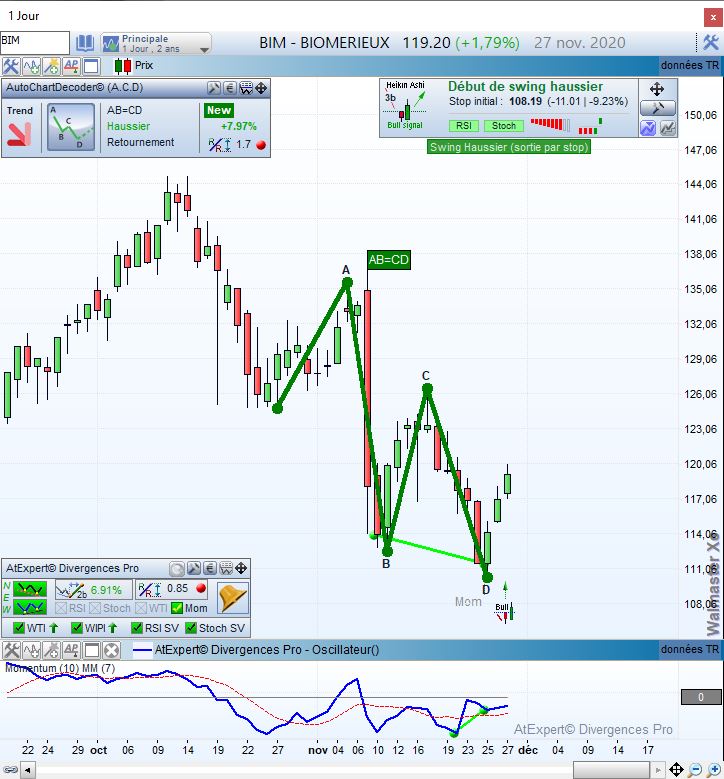Click the move handle on swing haussier panel
This screenshot has width=724, height=779.
pyautogui.click(x=657, y=89)
